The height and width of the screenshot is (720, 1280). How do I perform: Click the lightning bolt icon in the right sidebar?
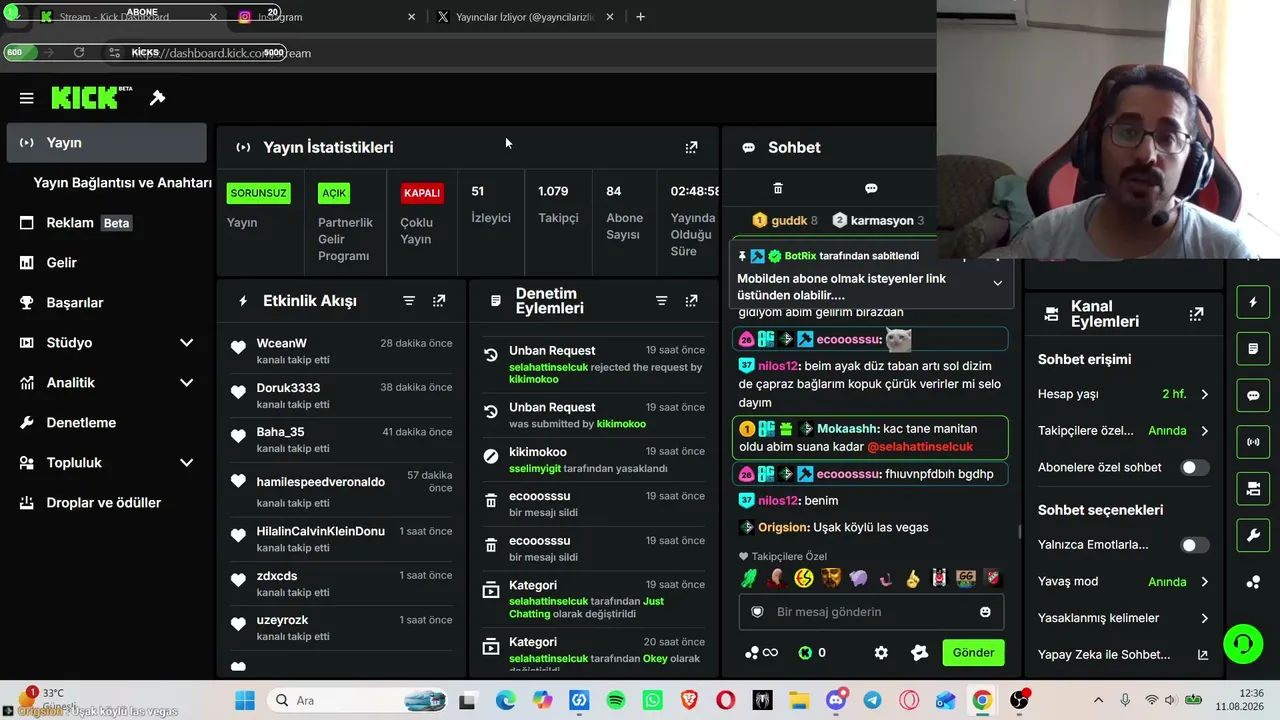click(1253, 301)
